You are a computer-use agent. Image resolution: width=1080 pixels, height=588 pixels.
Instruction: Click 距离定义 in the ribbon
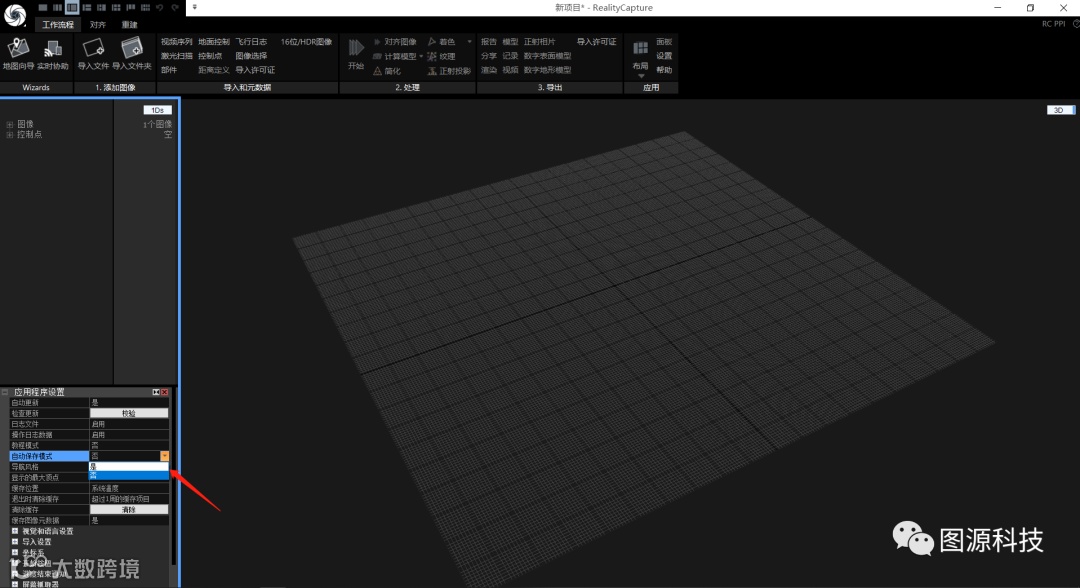(214, 70)
